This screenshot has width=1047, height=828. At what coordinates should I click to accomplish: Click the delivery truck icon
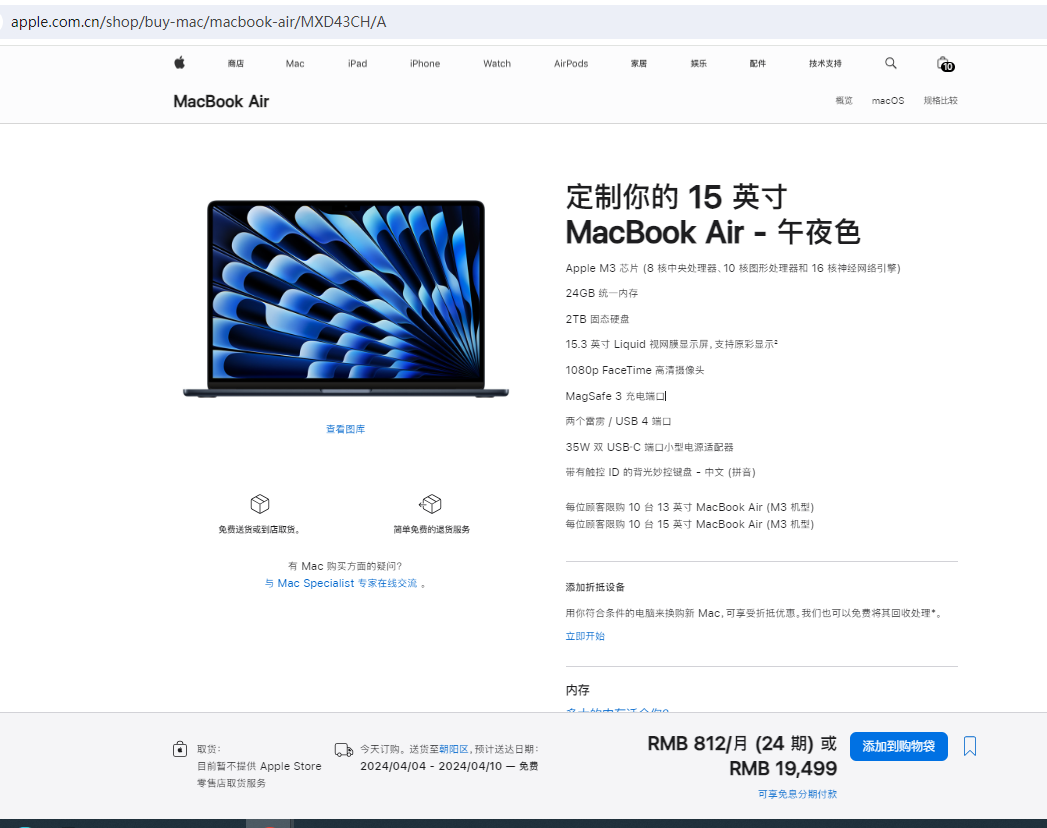coord(344,750)
